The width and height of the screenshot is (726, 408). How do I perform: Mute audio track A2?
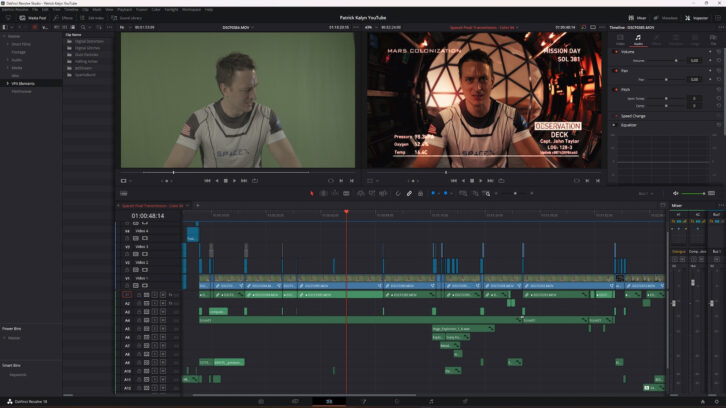tap(163, 303)
